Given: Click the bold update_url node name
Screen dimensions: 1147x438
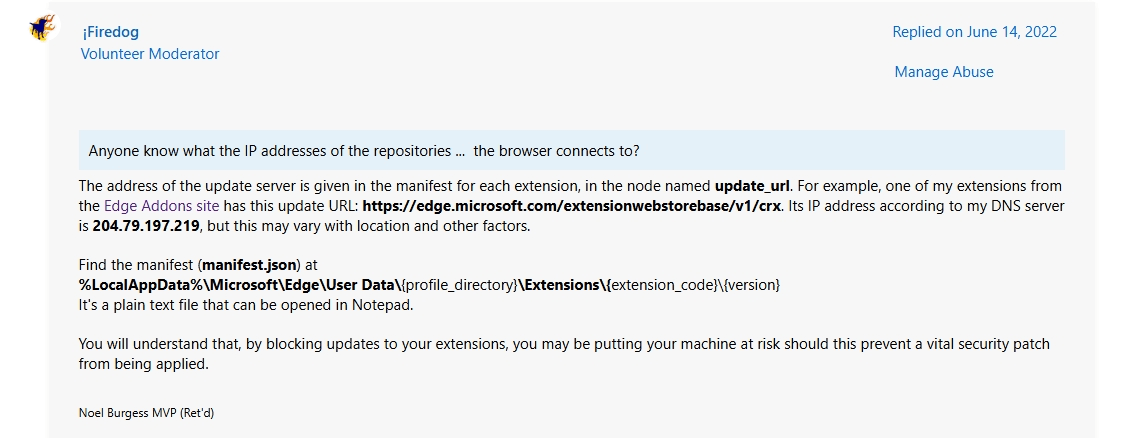Looking at the screenshot, I should point(753,186).
